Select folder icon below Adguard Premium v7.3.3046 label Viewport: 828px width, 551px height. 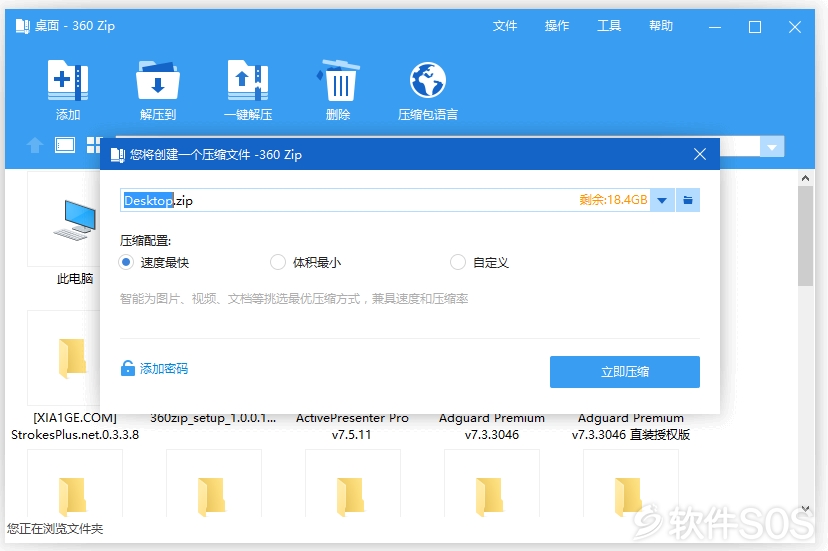click(x=489, y=497)
